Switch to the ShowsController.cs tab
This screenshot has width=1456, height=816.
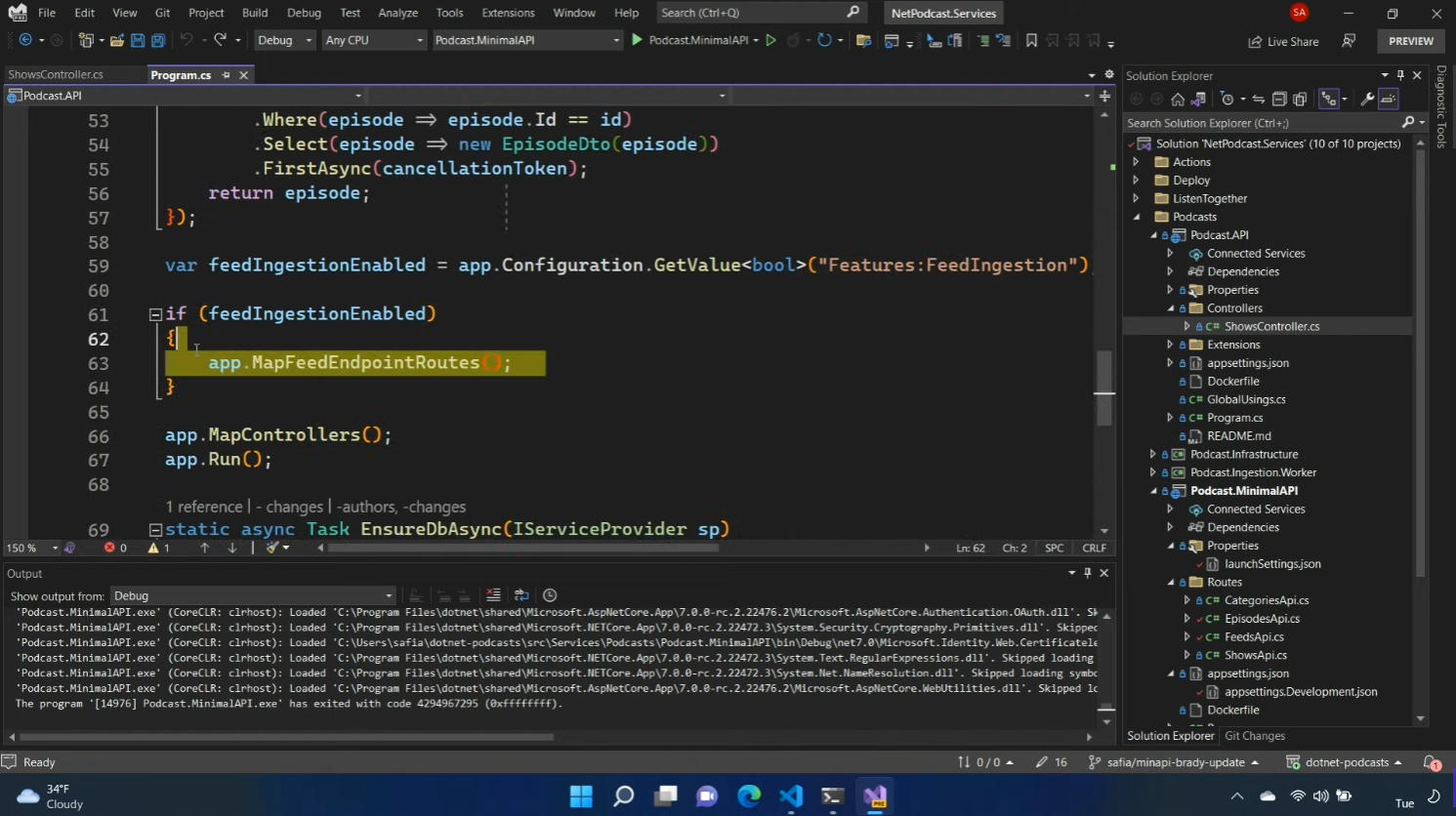[x=56, y=75]
